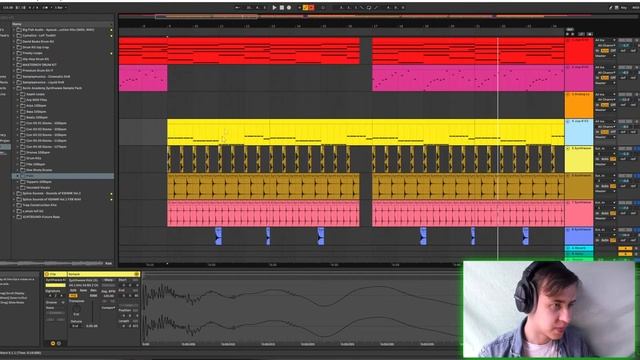The width and height of the screenshot is (640, 360).
Task: Select the long yellow MIDI clip
Action: point(366,132)
